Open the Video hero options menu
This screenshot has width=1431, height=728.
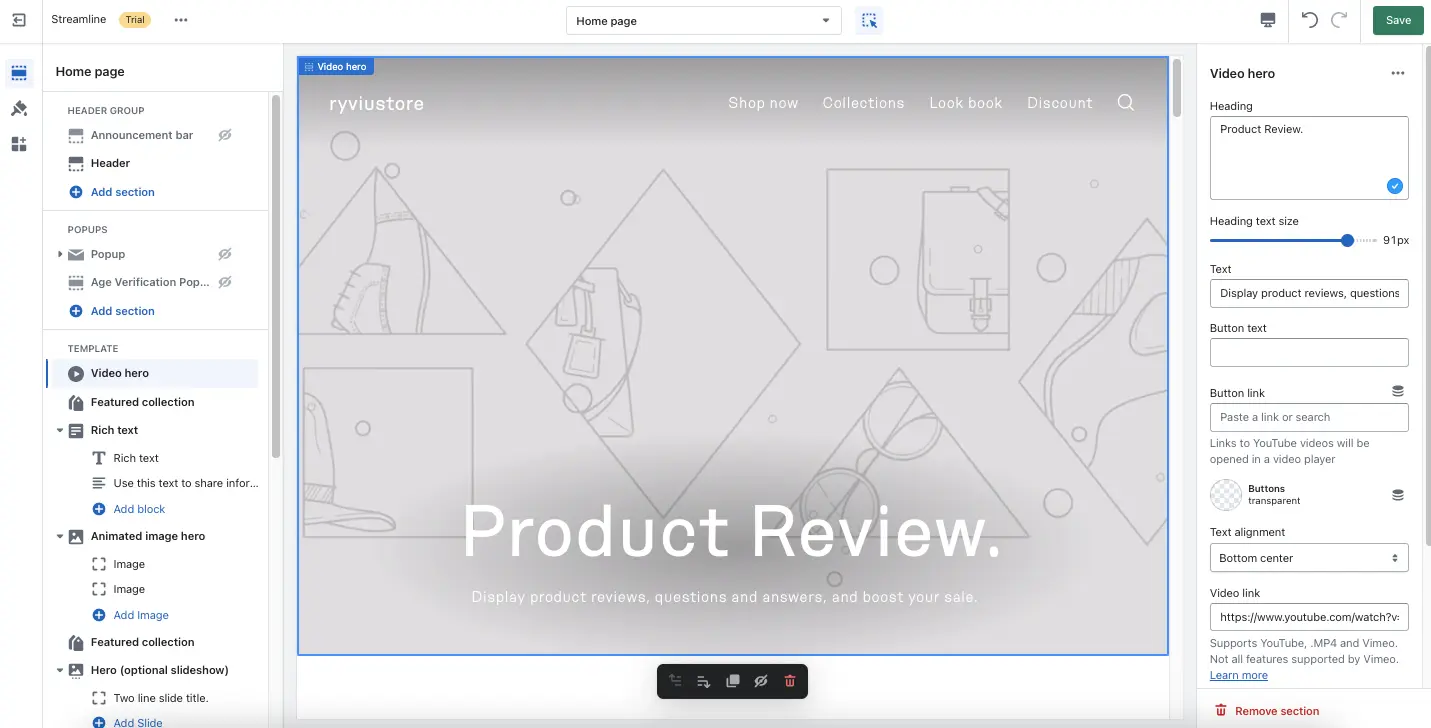pyautogui.click(x=1398, y=72)
